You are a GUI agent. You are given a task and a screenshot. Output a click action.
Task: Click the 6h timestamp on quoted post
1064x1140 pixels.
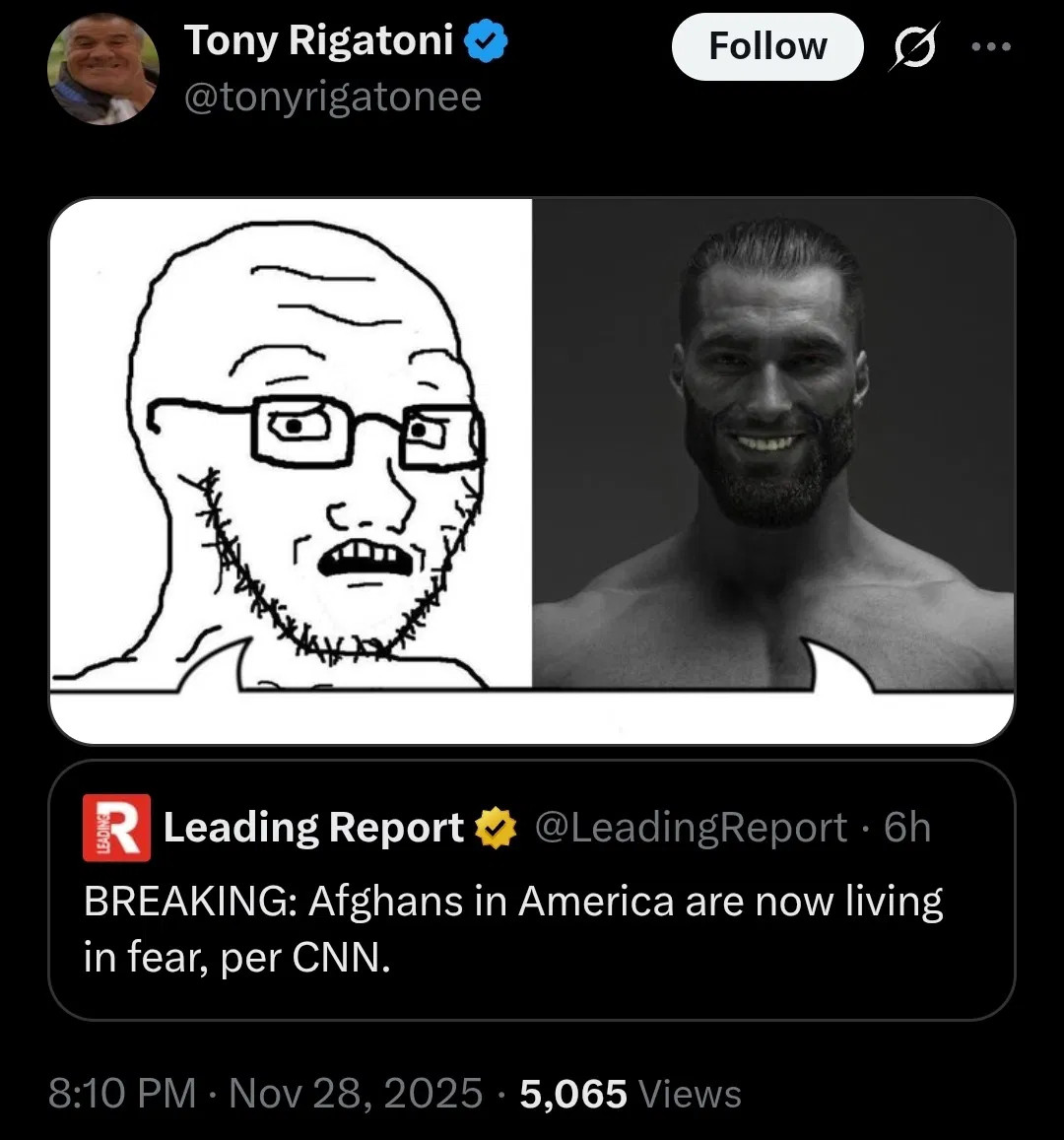pyautogui.click(x=907, y=828)
